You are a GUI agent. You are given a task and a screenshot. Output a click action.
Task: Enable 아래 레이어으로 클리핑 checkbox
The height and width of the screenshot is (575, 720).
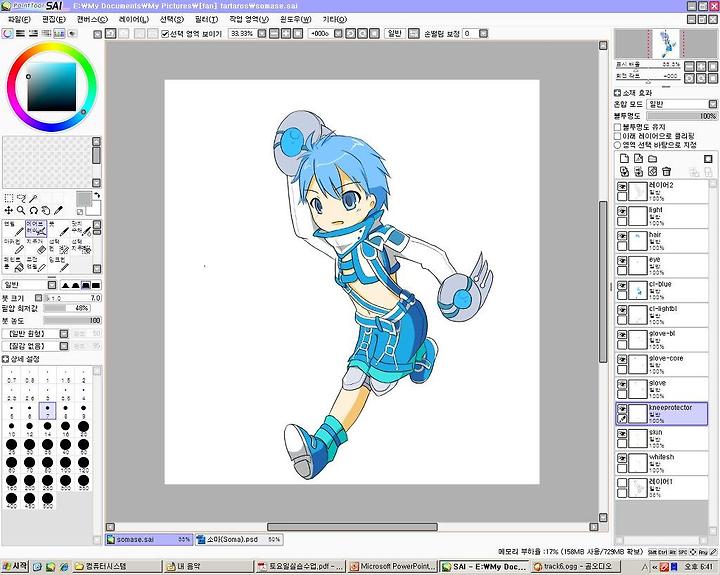point(618,136)
